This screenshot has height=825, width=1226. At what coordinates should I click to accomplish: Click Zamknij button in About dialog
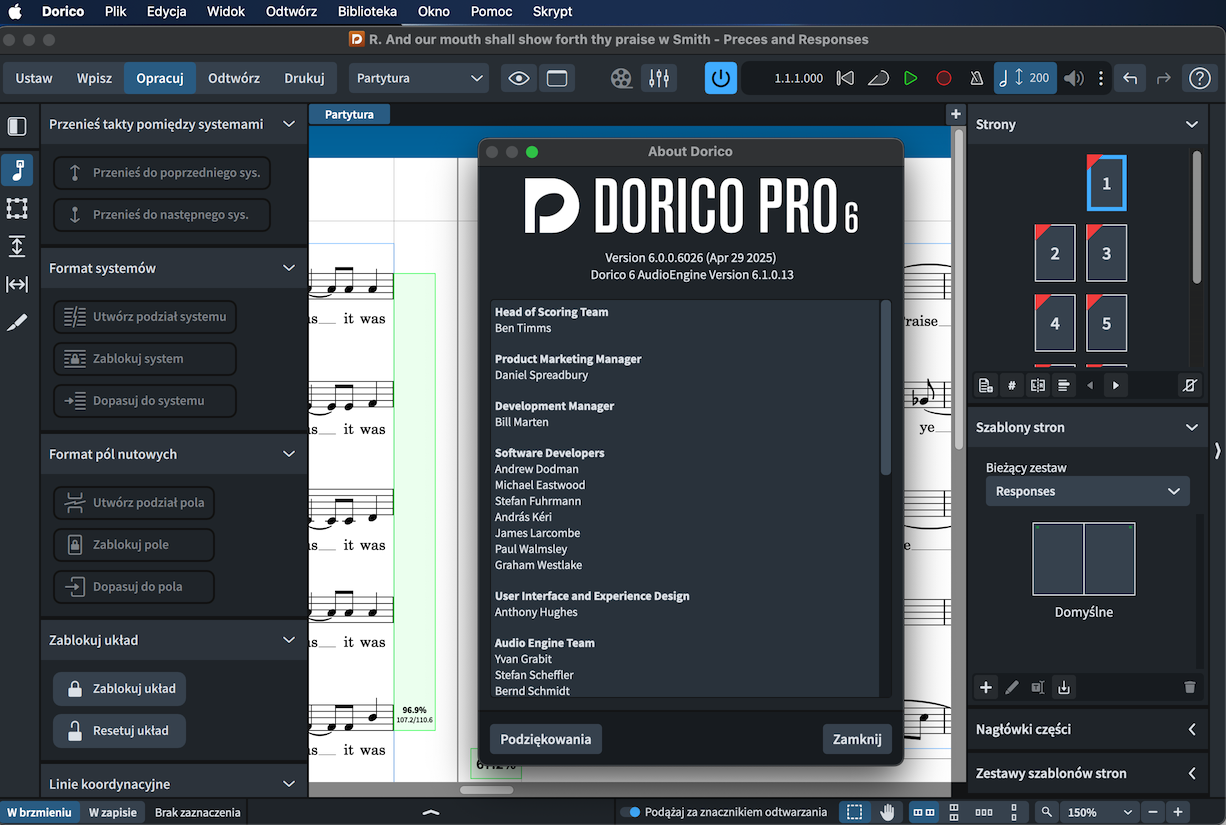(x=857, y=739)
